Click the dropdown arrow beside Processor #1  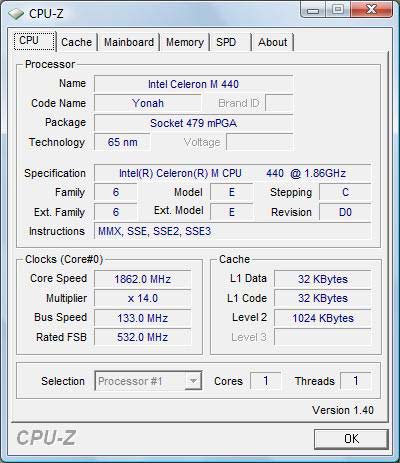click(x=193, y=381)
